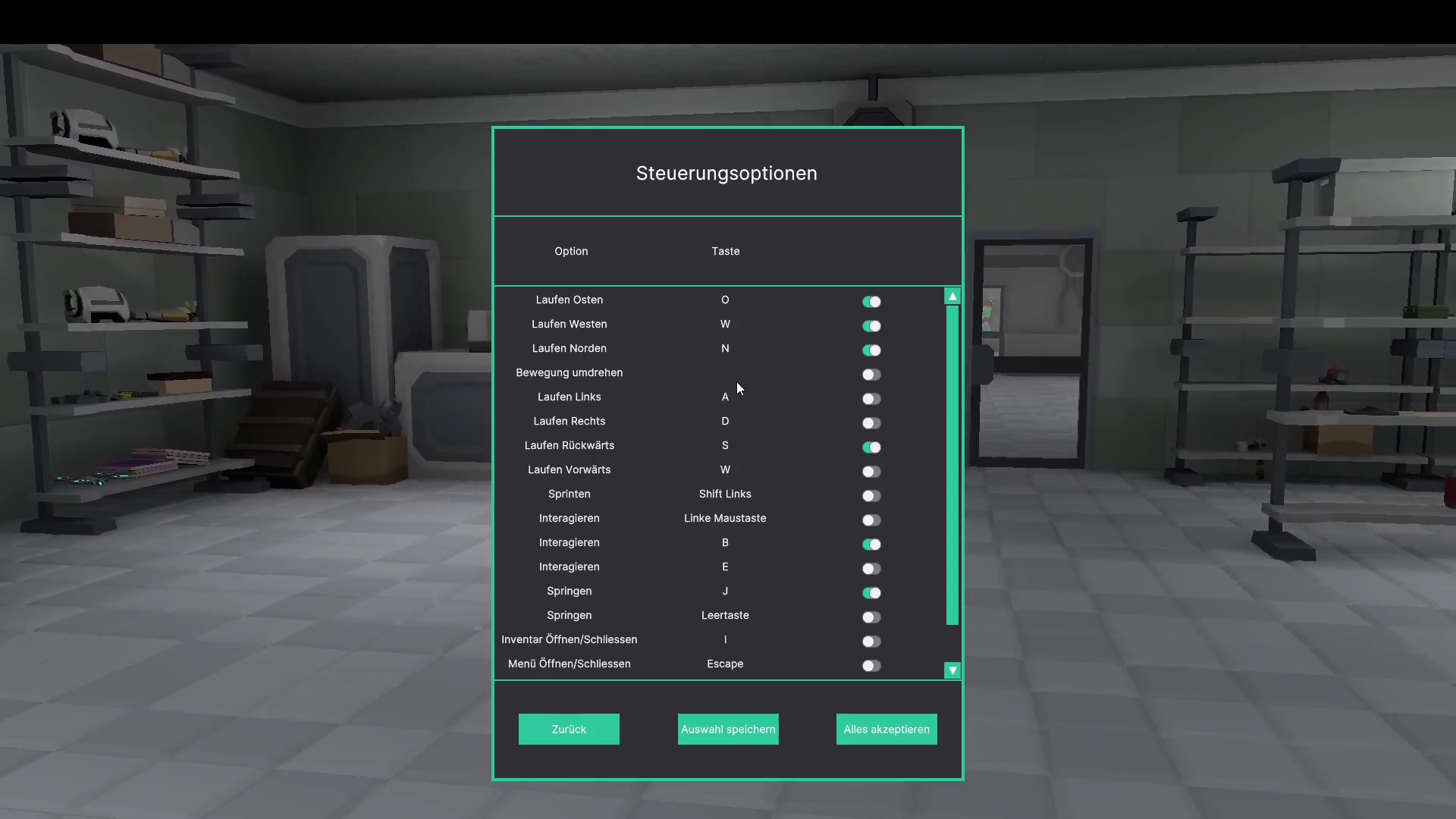Click the Leertaste key binding
Viewport: 1456px width, 819px height.
coord(725,616)
